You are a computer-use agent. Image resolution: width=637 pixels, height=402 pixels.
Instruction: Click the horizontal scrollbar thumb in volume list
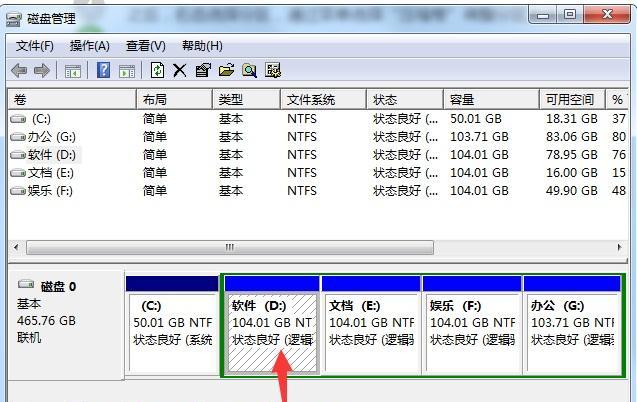point(230,247)
